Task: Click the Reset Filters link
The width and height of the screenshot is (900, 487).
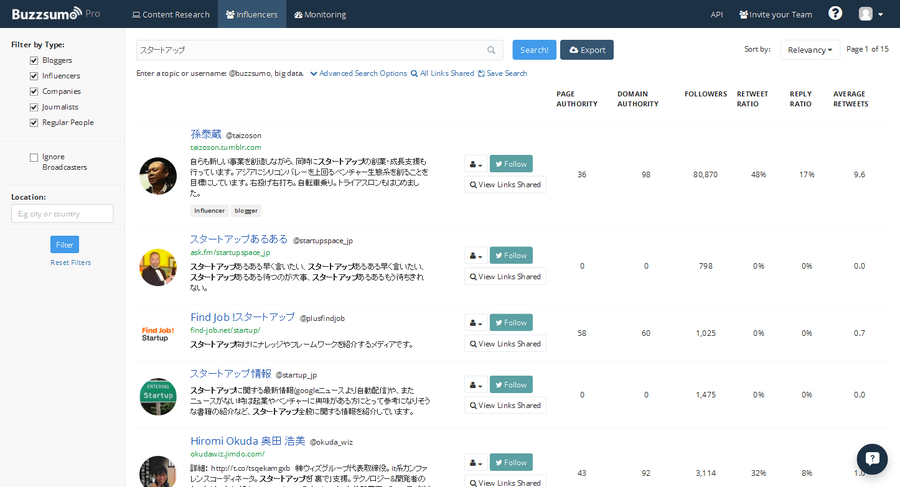Action: coord(71,262)
